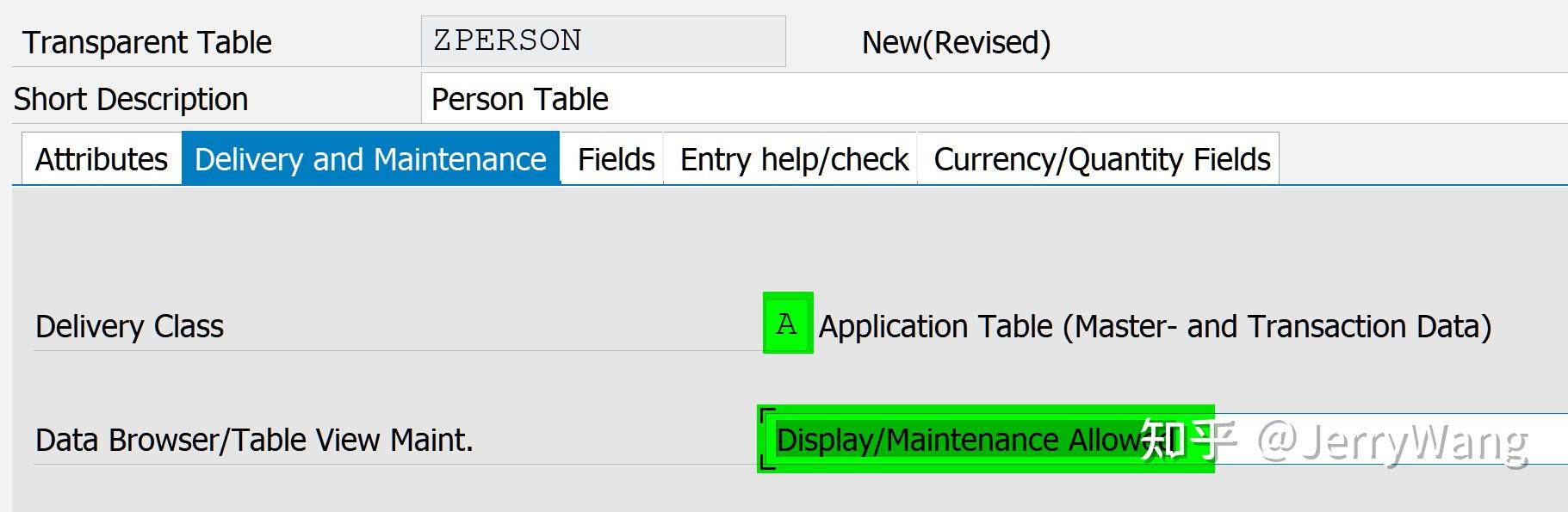Click the Transparent Table label
Screen dimensions: 1568x512
tap(146, 42)
